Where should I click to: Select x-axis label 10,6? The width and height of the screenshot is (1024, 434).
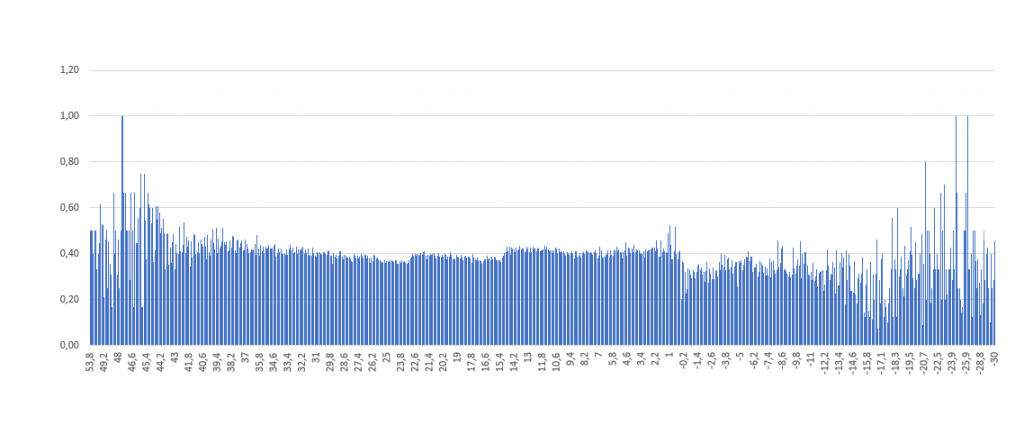[556, 362]
